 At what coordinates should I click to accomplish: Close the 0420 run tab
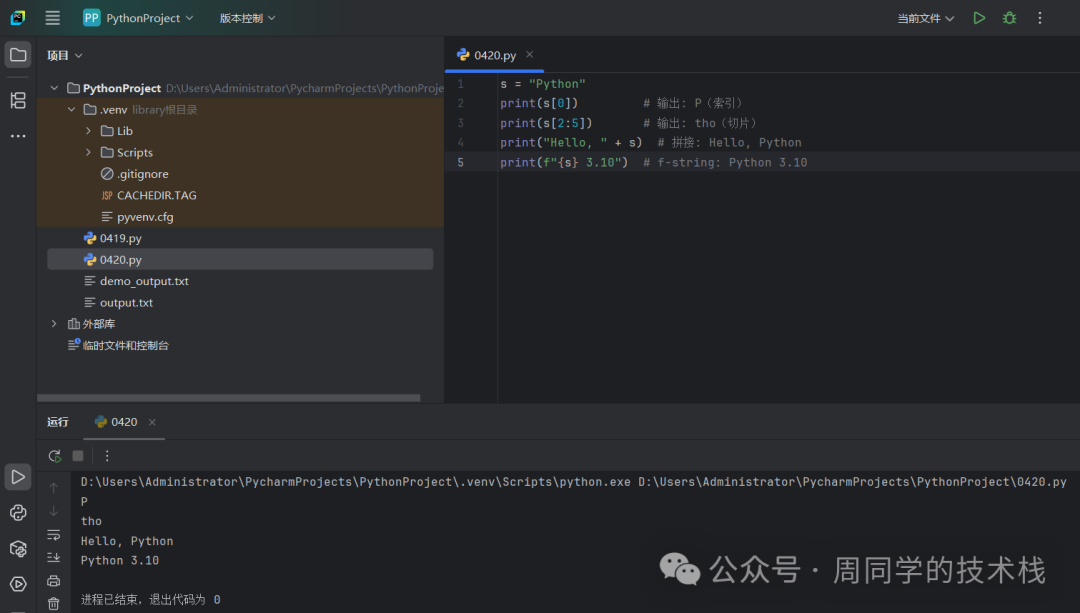152,422
